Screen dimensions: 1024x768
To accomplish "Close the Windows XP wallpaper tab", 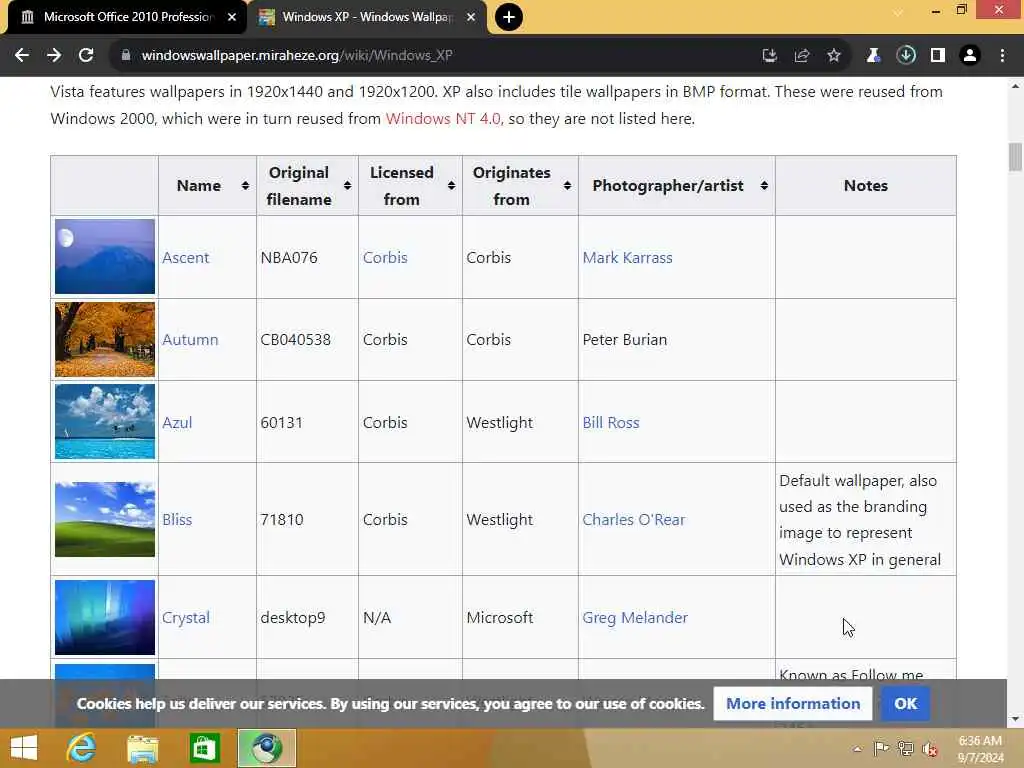I will (x=471, y=17).
